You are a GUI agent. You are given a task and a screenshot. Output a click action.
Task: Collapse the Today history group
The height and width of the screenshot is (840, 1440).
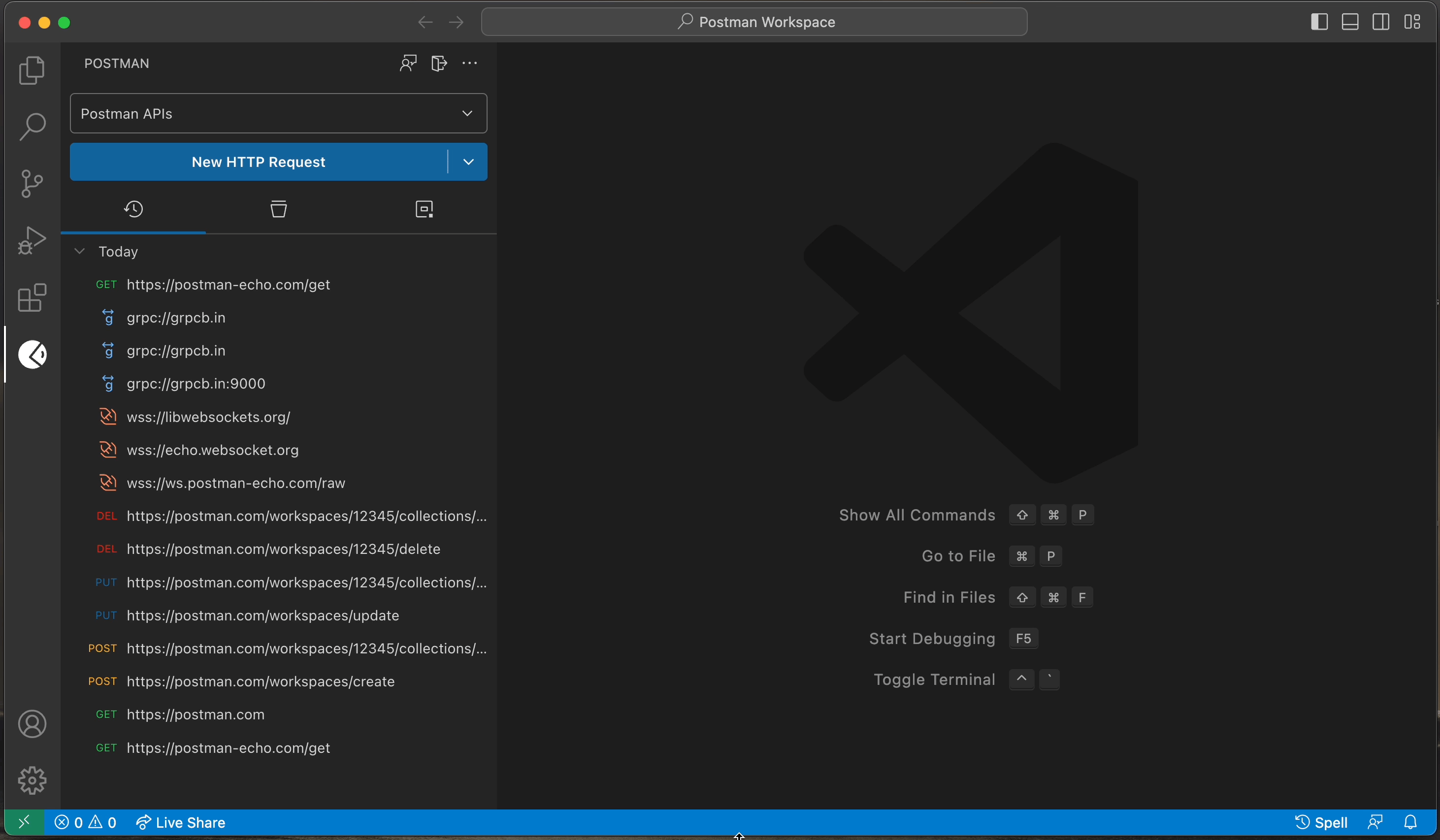tap(79, 252)
